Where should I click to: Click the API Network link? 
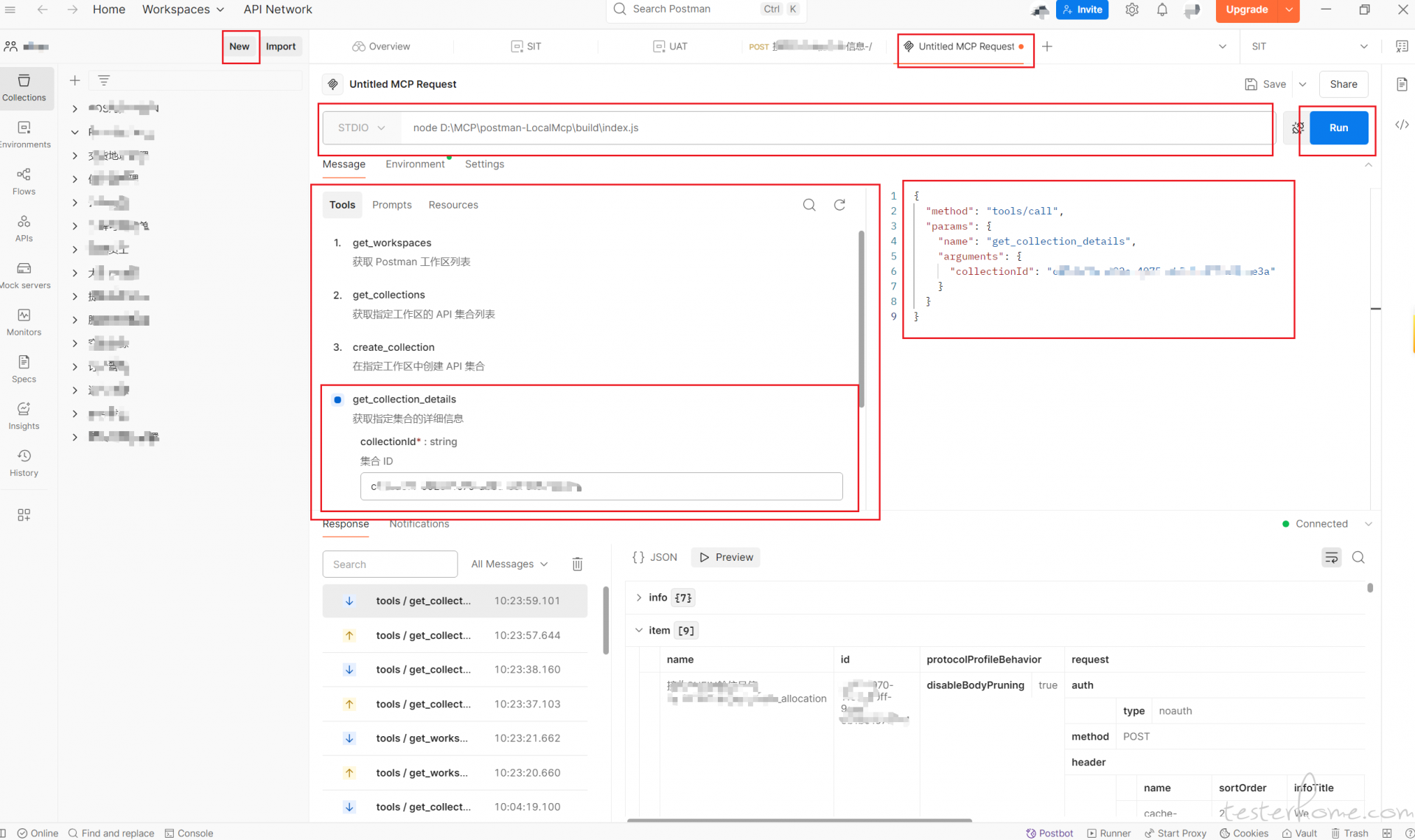[278, 10]
